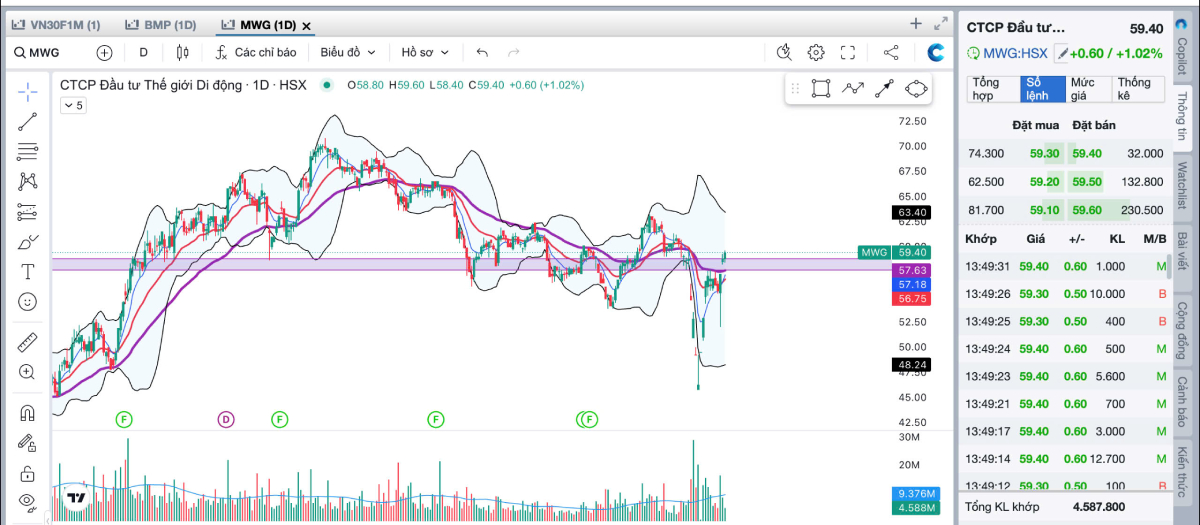The height and width of the screenshot is (525, 1200).
Task: Select the trend line drawing tool
Action: pyautogui.click(x=27, y=122)
